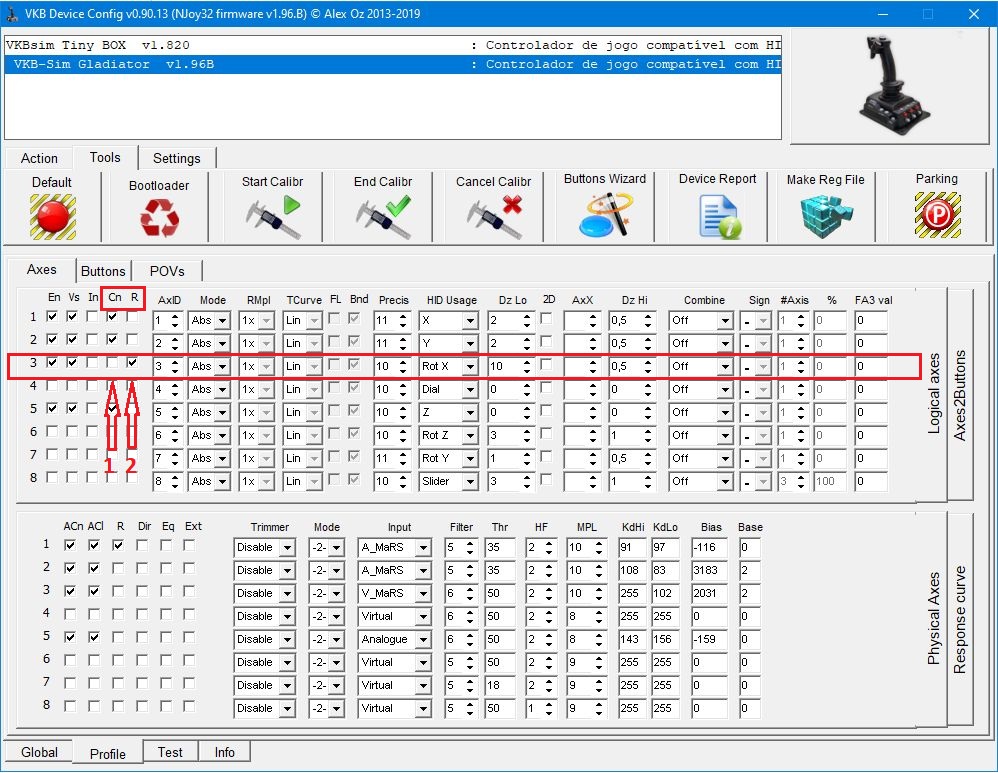The image size is (998, 773).
Task: Click Bias field with value -159
Action: coord(708,639)
